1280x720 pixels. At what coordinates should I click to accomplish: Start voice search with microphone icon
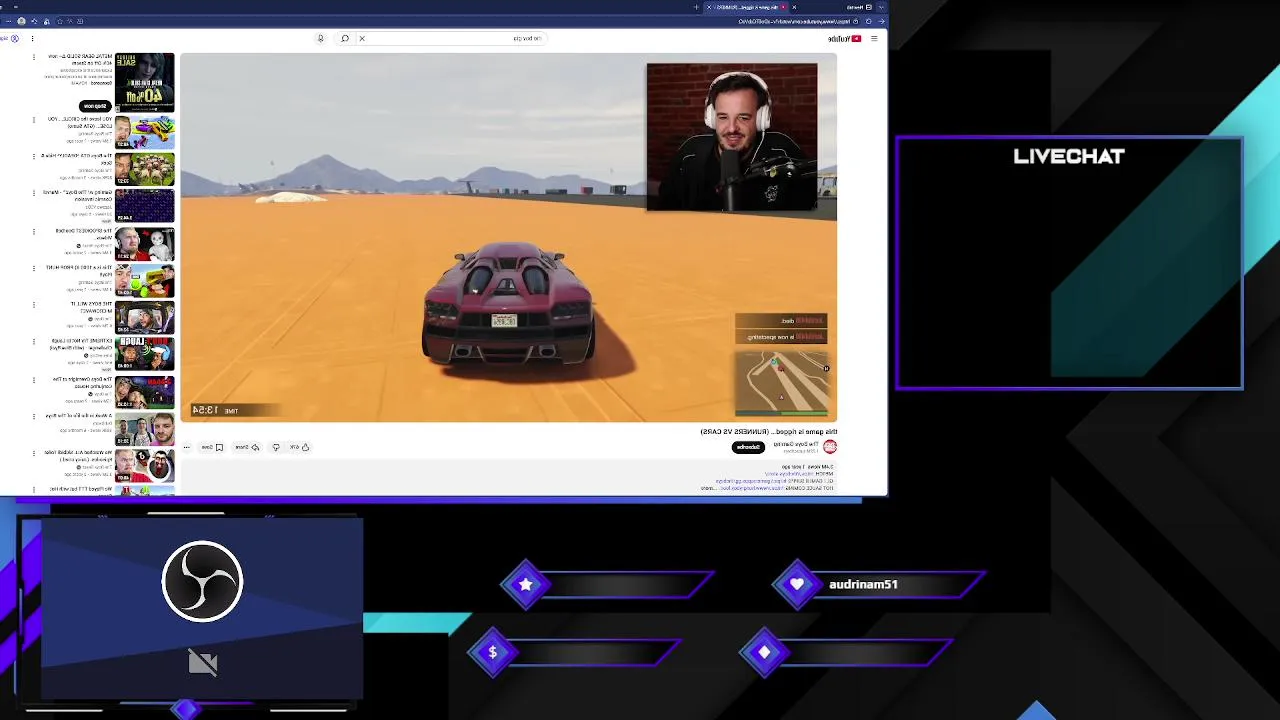coord(320,38)
